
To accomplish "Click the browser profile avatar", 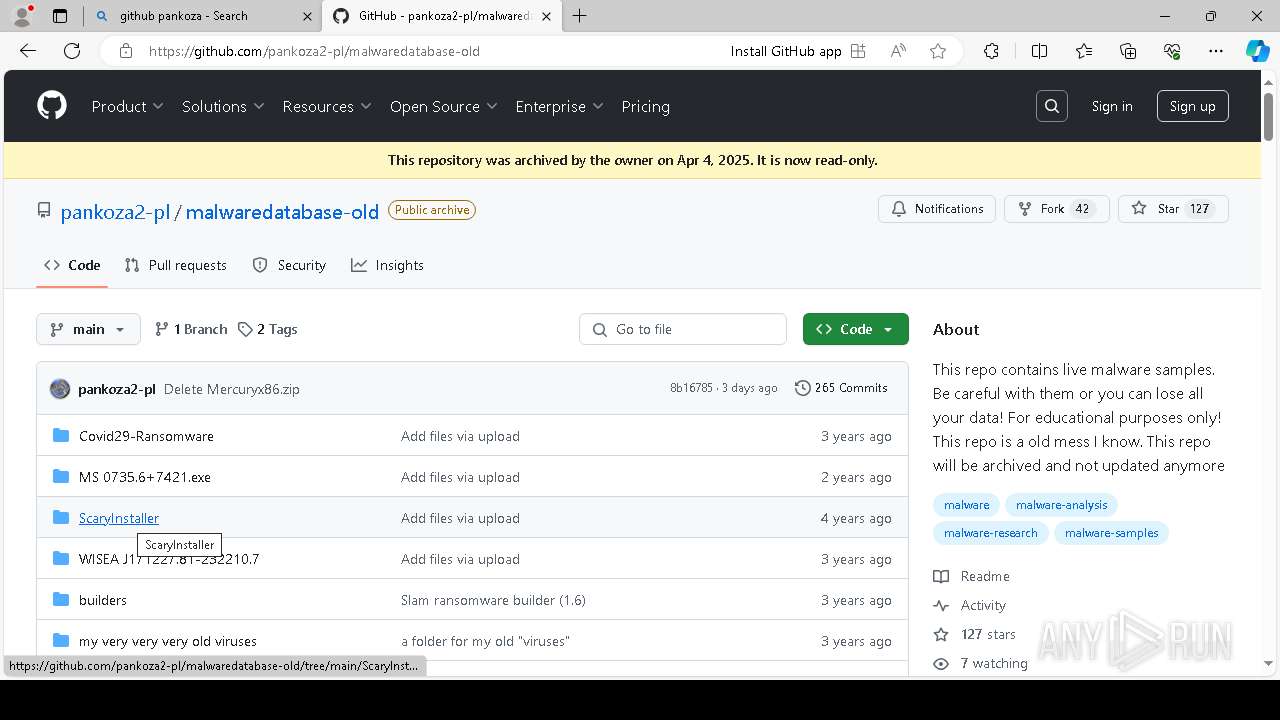I will (x=22, y=16).
